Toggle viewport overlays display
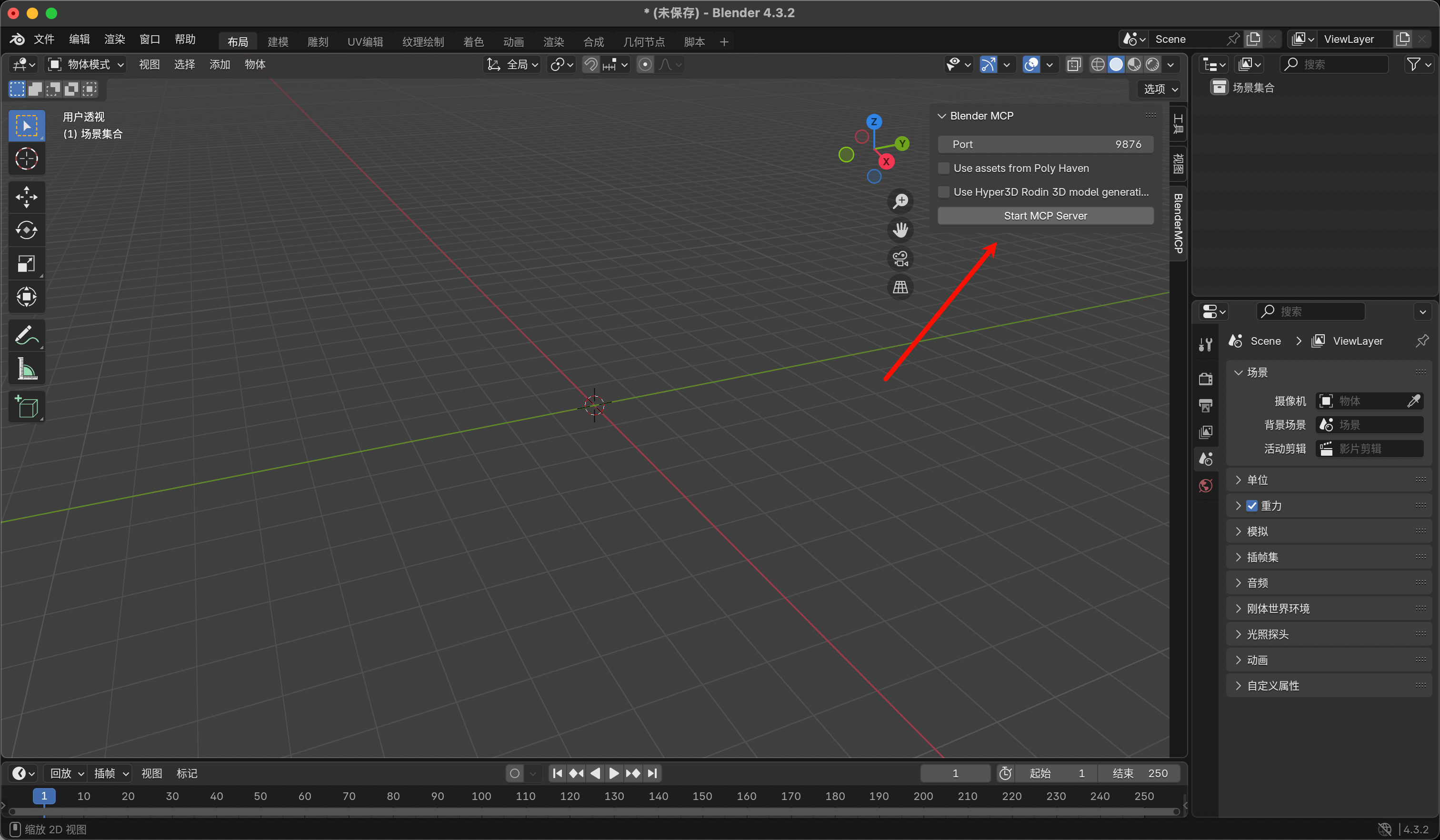This screenshot has width=1440, height=840. point(1031,65)
